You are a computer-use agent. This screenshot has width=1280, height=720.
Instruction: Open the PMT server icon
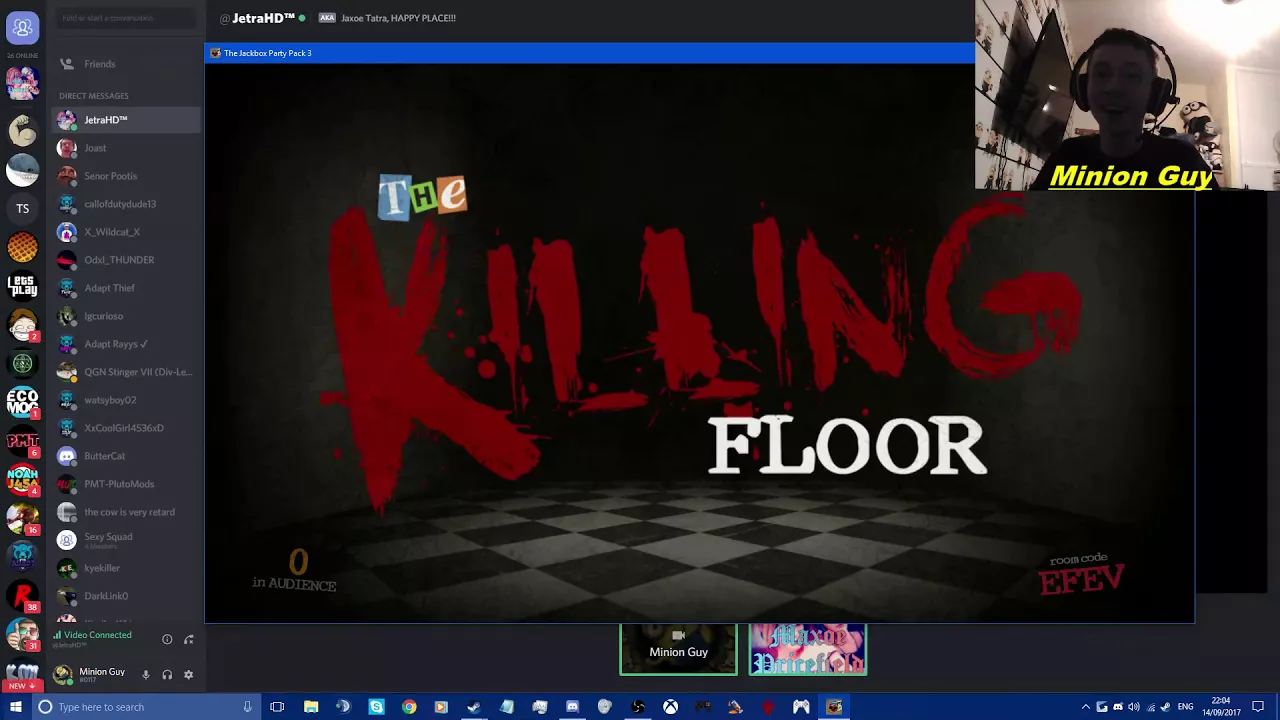point(22,441)
